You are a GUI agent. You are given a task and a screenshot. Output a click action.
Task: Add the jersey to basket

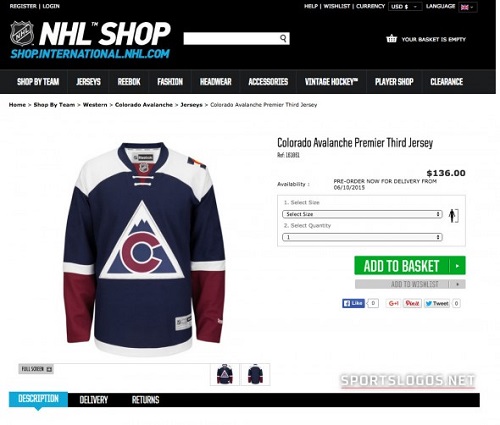tap(410, 266)
